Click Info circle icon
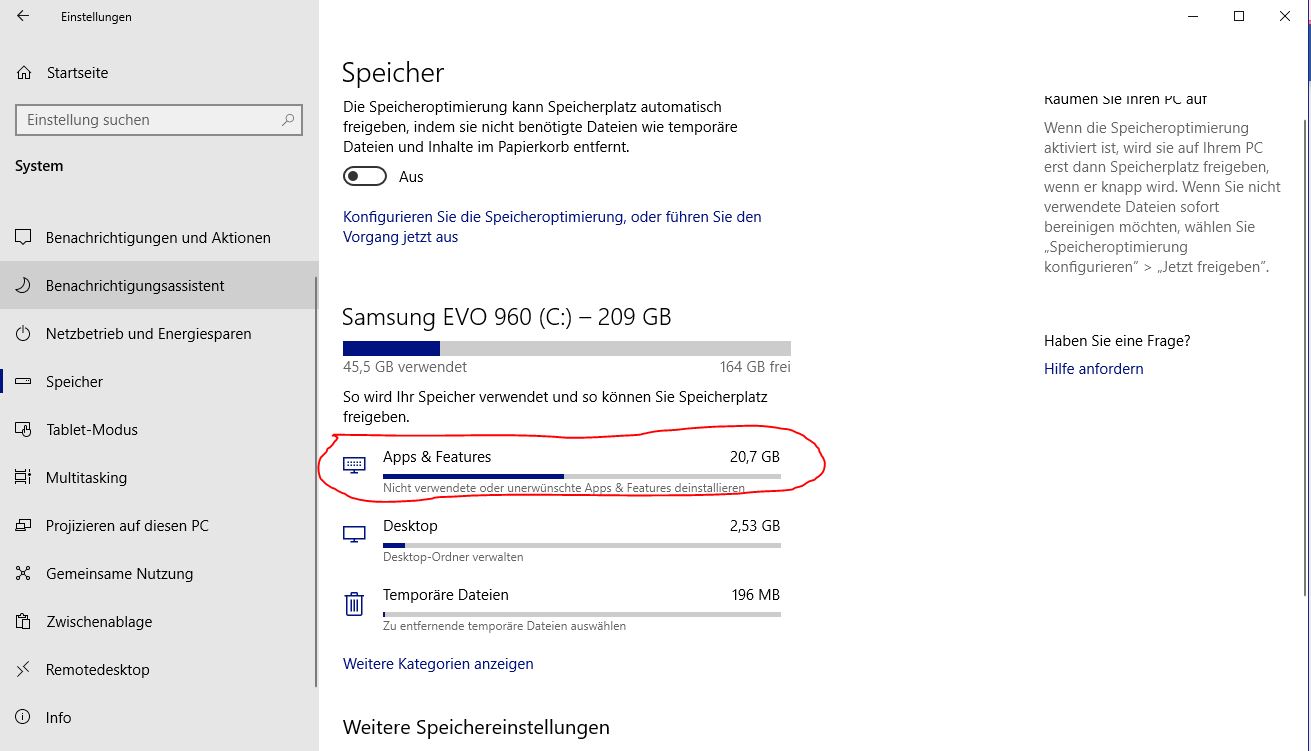Viewport: 1311px width, 751px height. point(24,718)
